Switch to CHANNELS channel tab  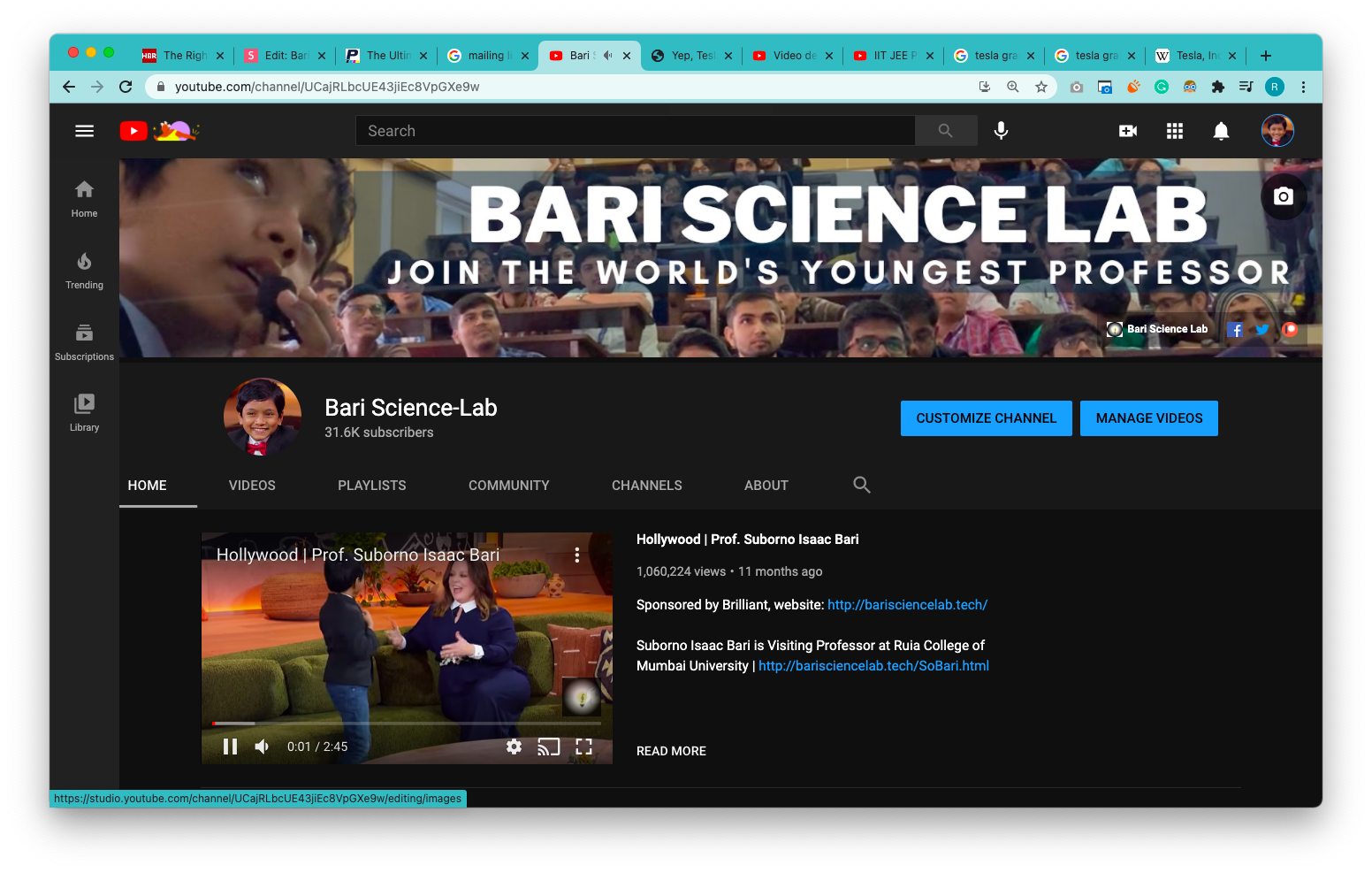647,485
